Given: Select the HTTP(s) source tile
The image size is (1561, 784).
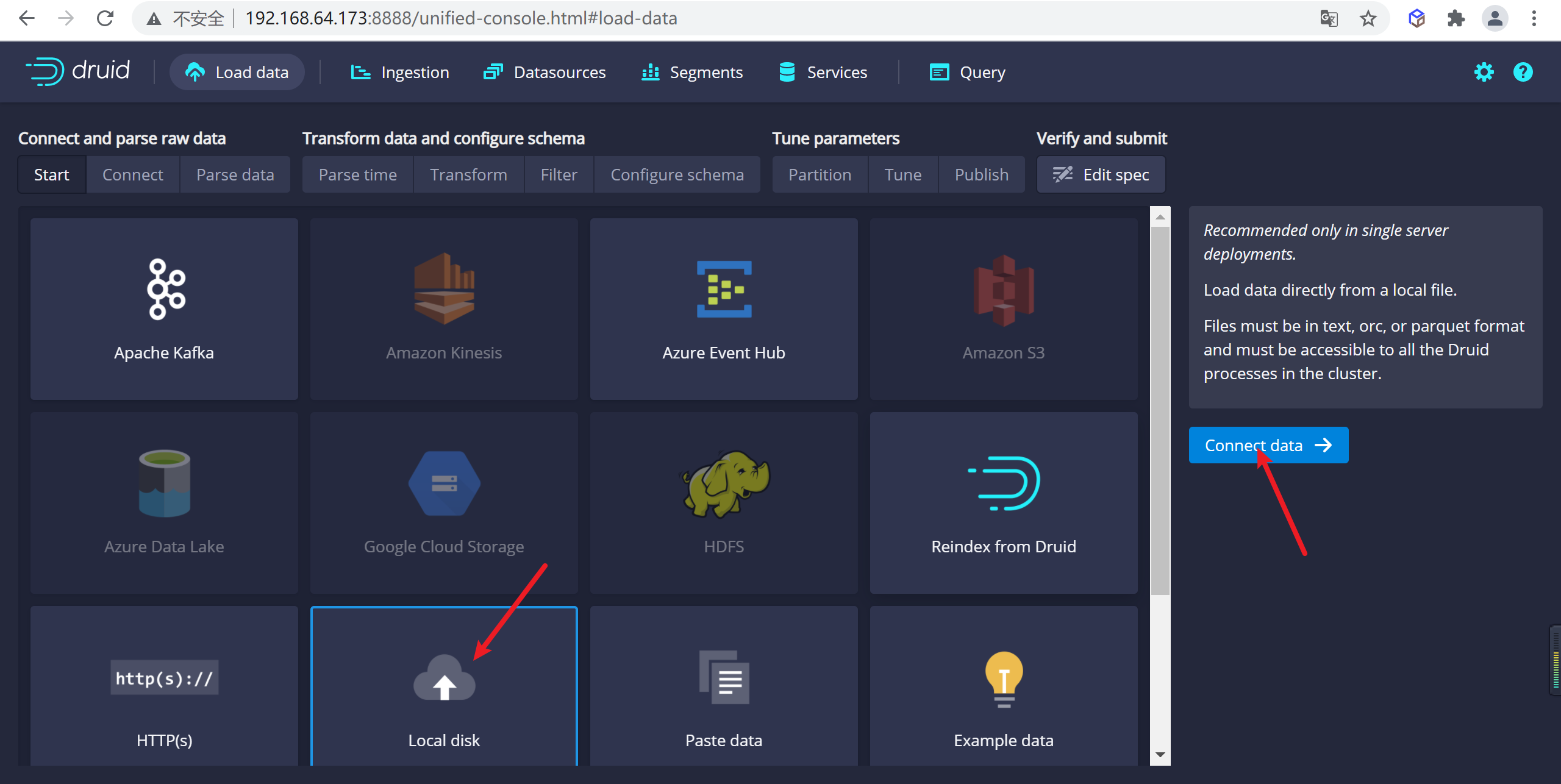Looking at the screenshot, I should click(164, 689).
